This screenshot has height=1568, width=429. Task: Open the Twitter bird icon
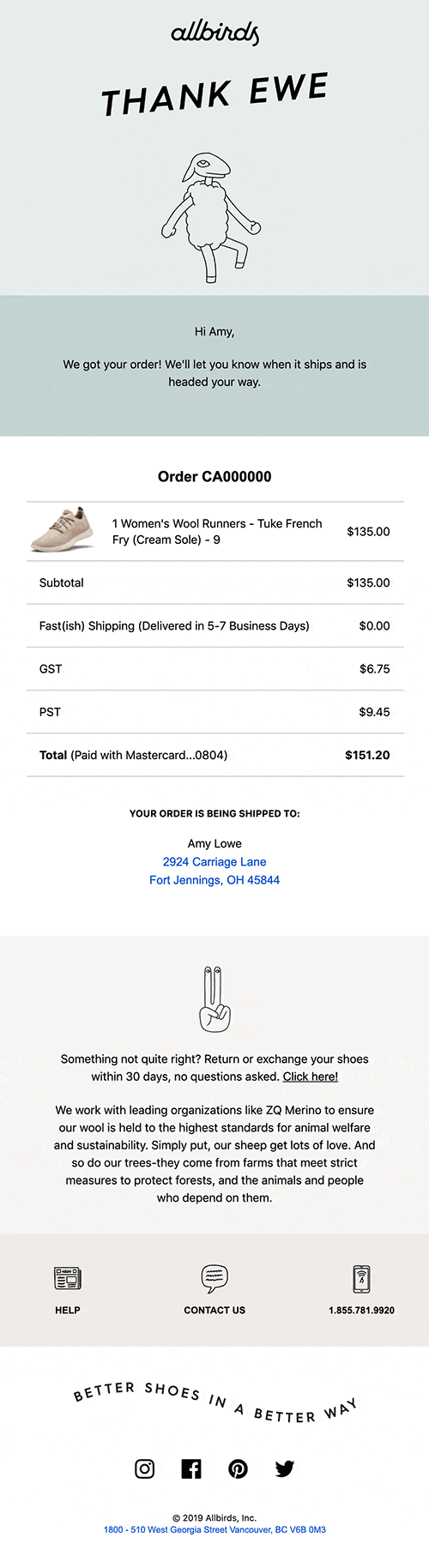pyautogui.click(x=285, y=1468)
